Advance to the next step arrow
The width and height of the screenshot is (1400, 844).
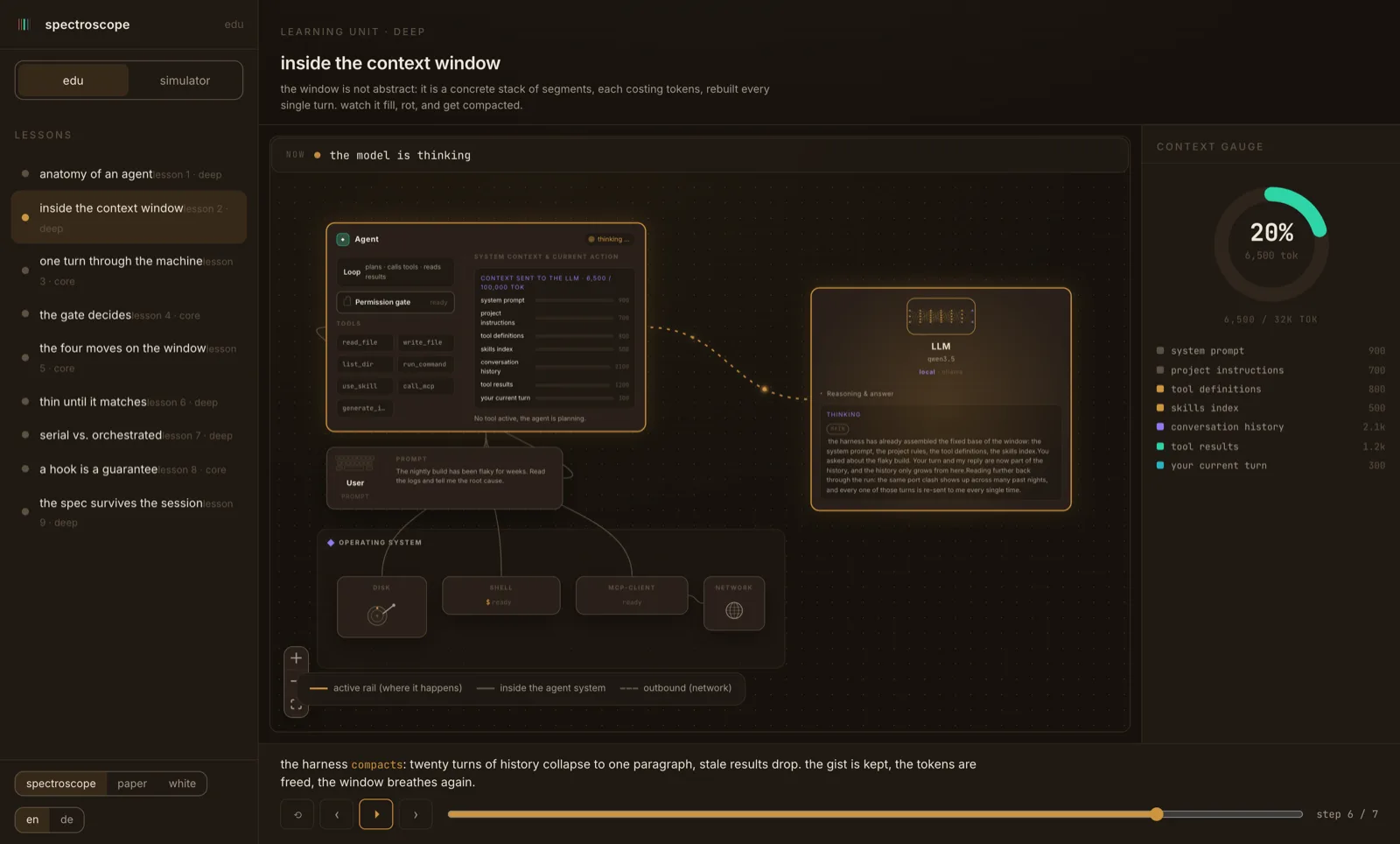[416, 814]
